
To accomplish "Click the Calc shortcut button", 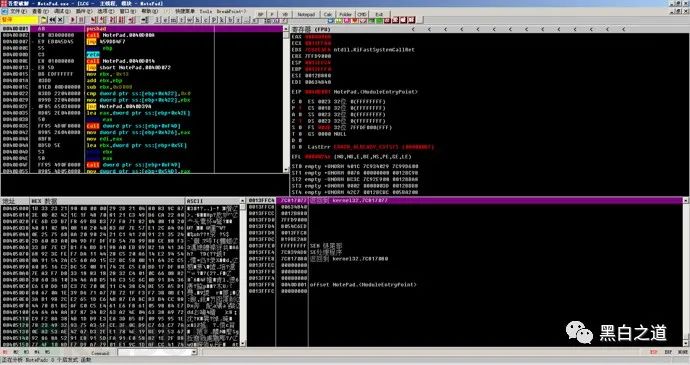I will tap(328, 14).
